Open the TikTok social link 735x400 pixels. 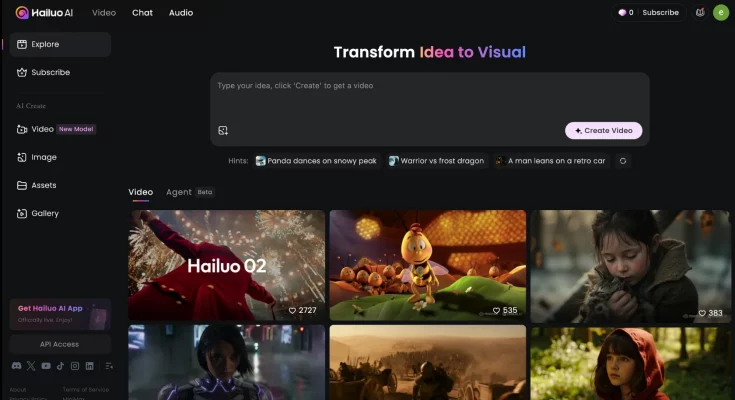click(60, 366)
